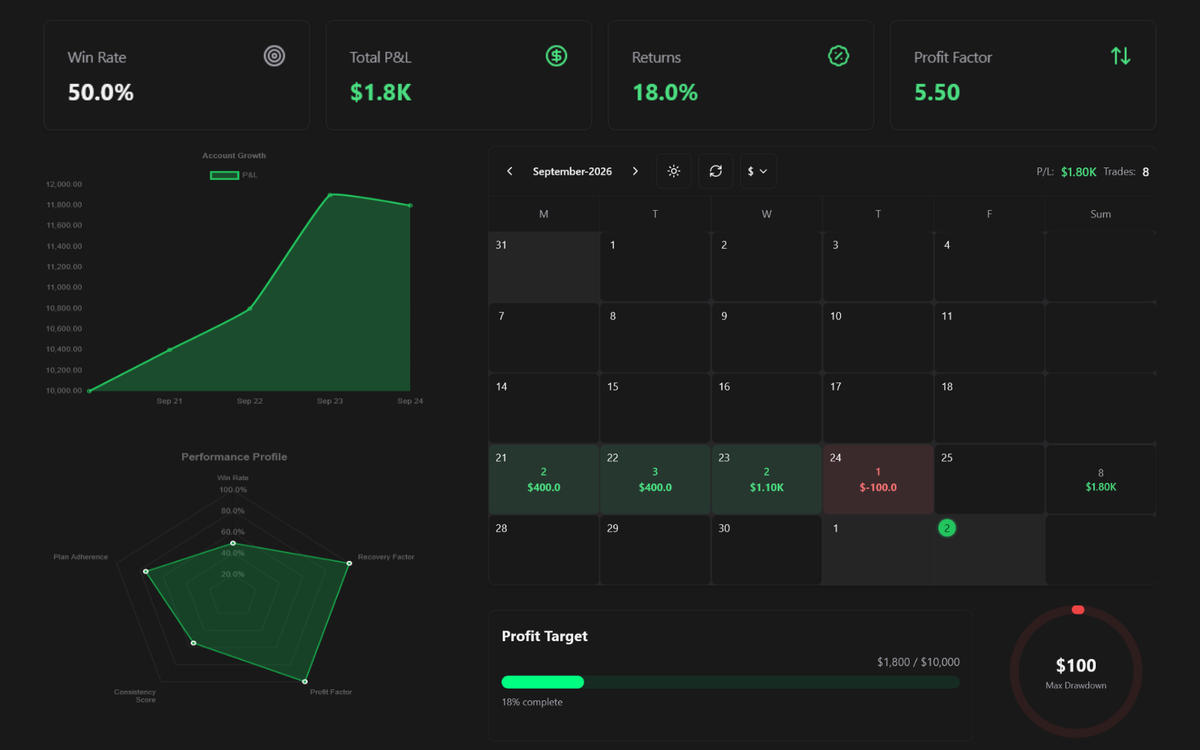Click the '18% complete' text
Viewport: 1200px width, 750px height.
[532, 702]
